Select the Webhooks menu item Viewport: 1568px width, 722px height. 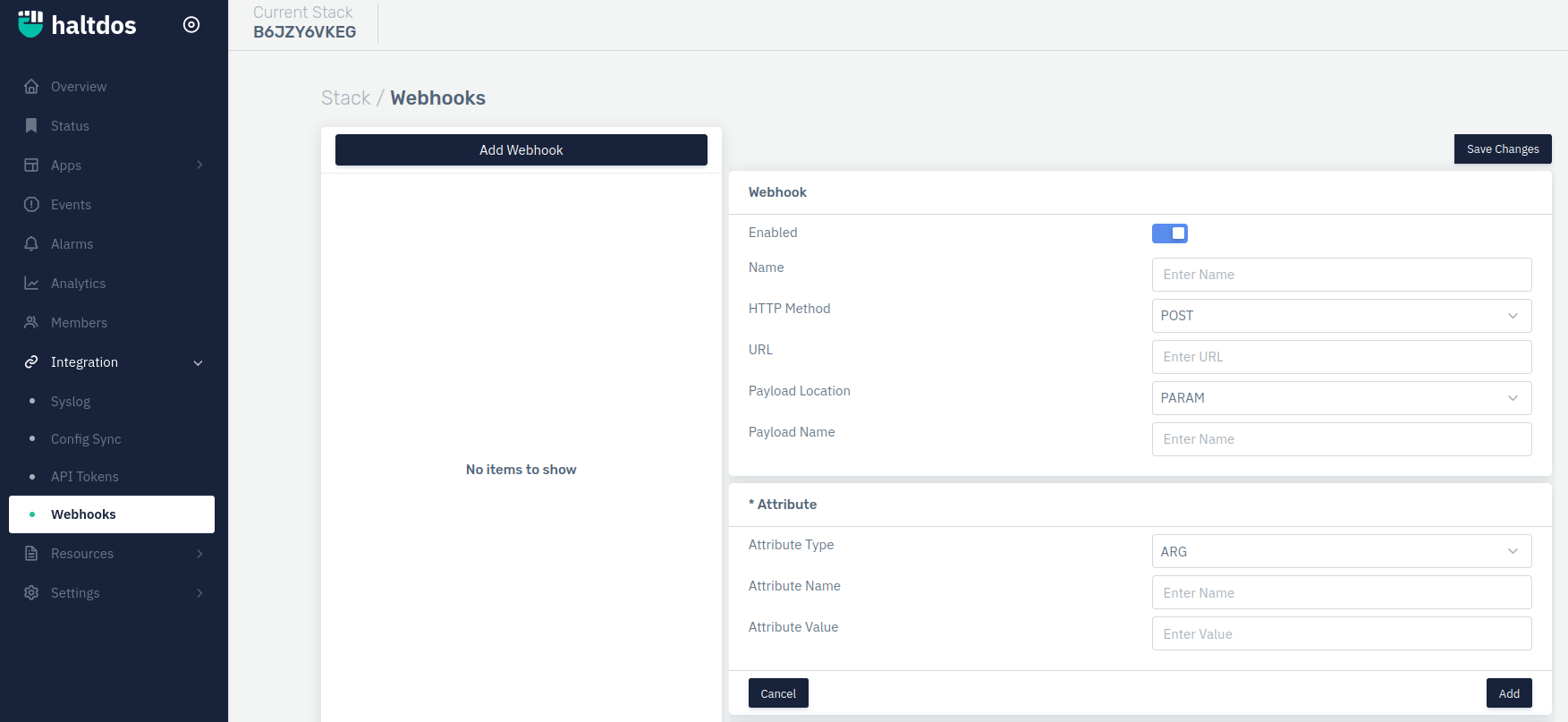tap(112, 514)
